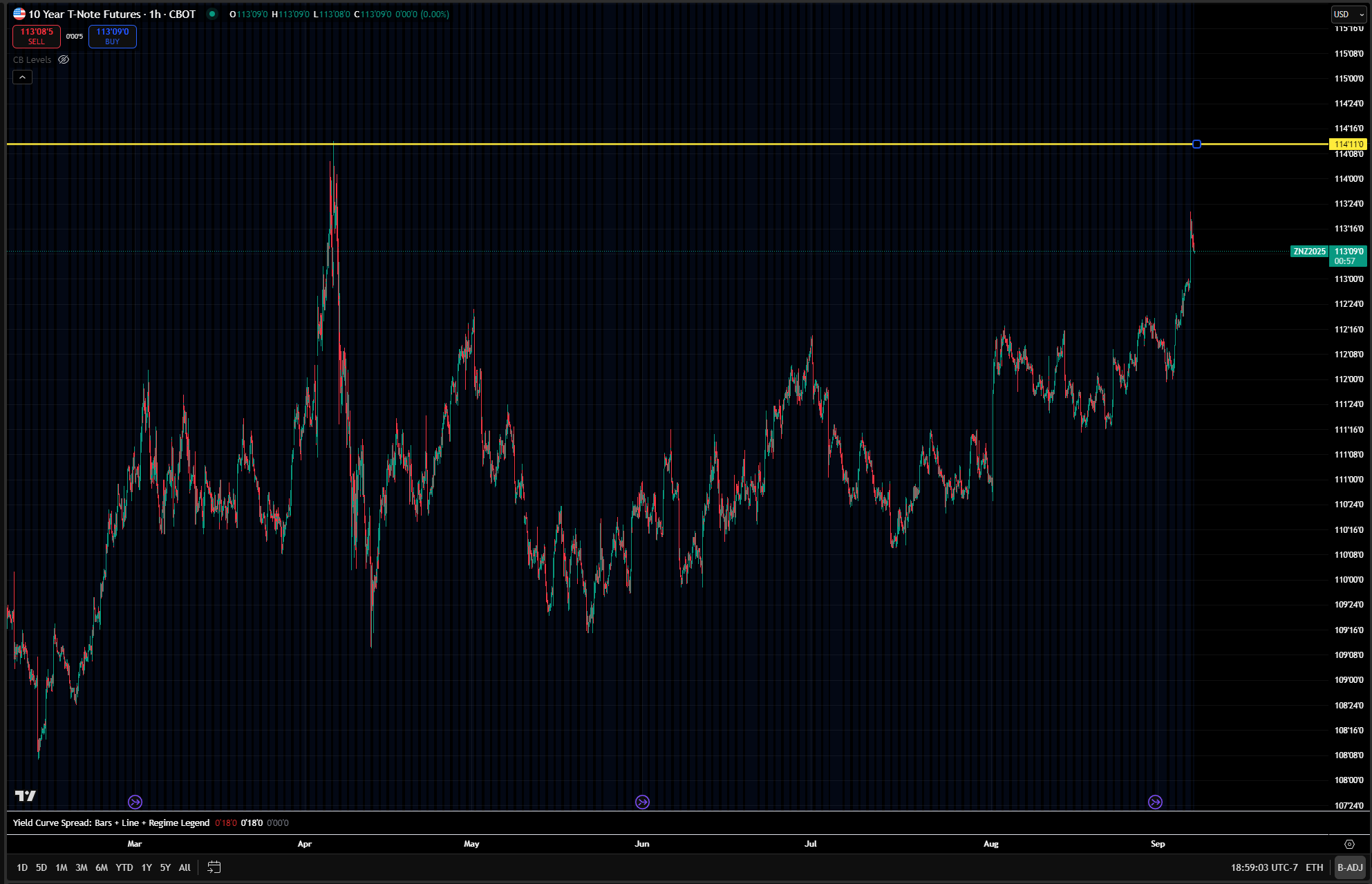1372x884 pixels.
Task: Open the USD currency dropdown
Action: (x=1348, y=14)
